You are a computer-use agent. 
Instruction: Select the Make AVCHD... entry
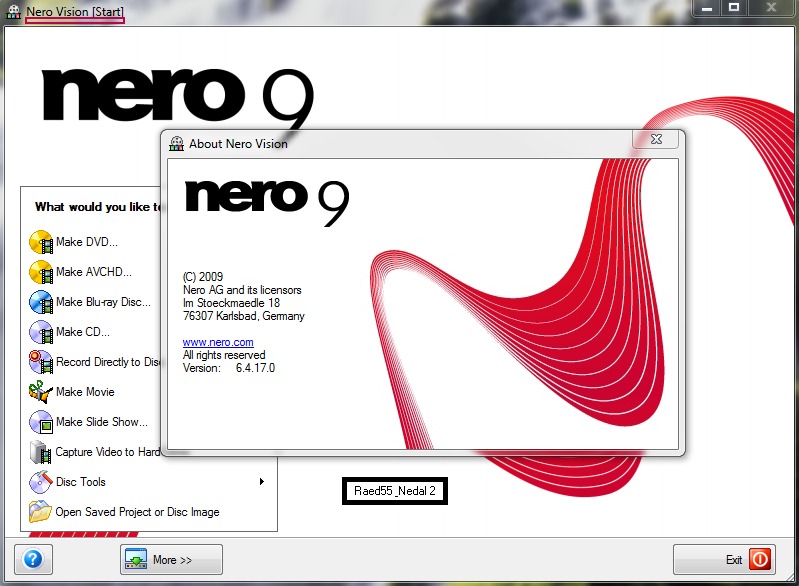(x=94, y=272)
